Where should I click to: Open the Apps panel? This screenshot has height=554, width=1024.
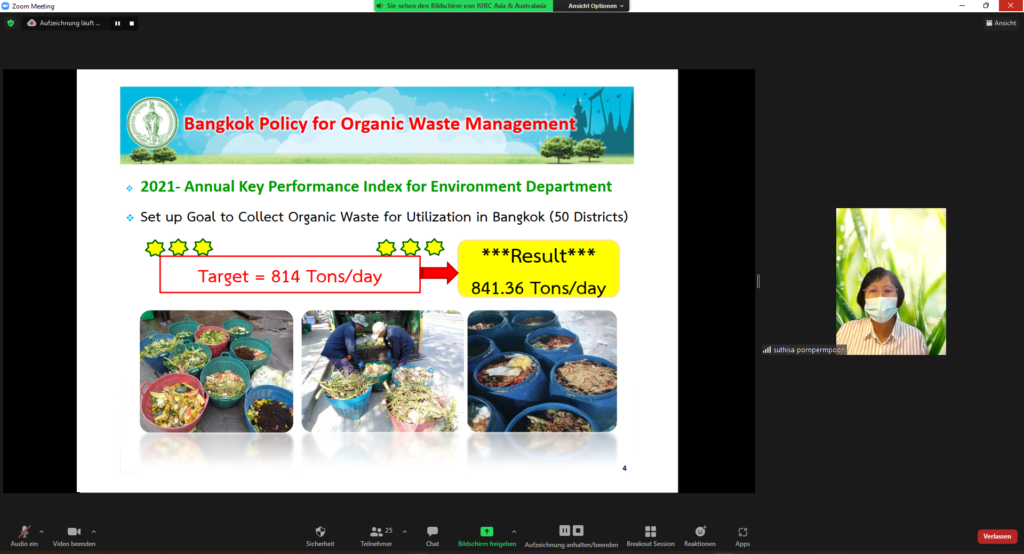742,534
